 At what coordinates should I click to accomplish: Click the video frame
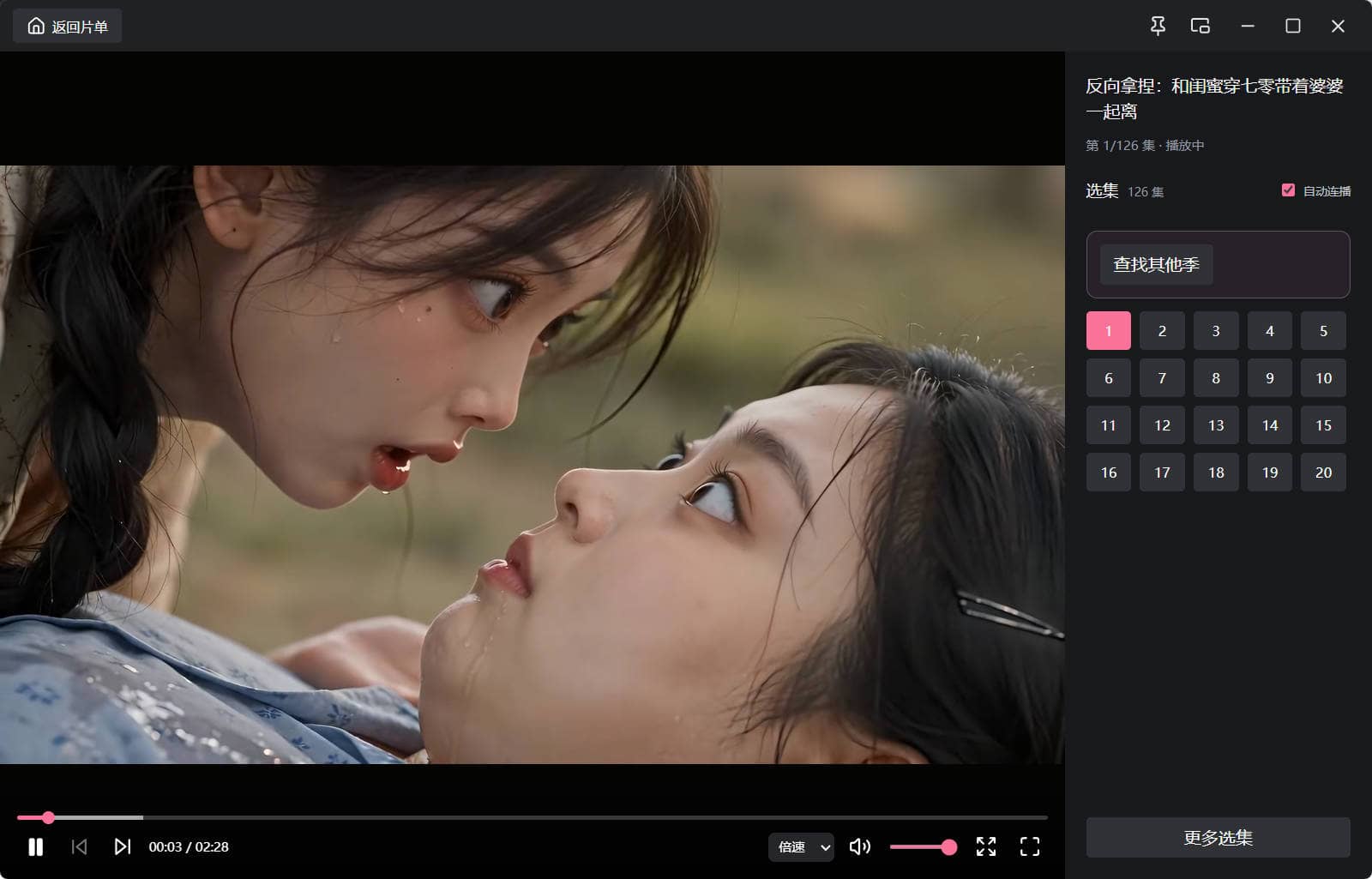click(532, 464)
